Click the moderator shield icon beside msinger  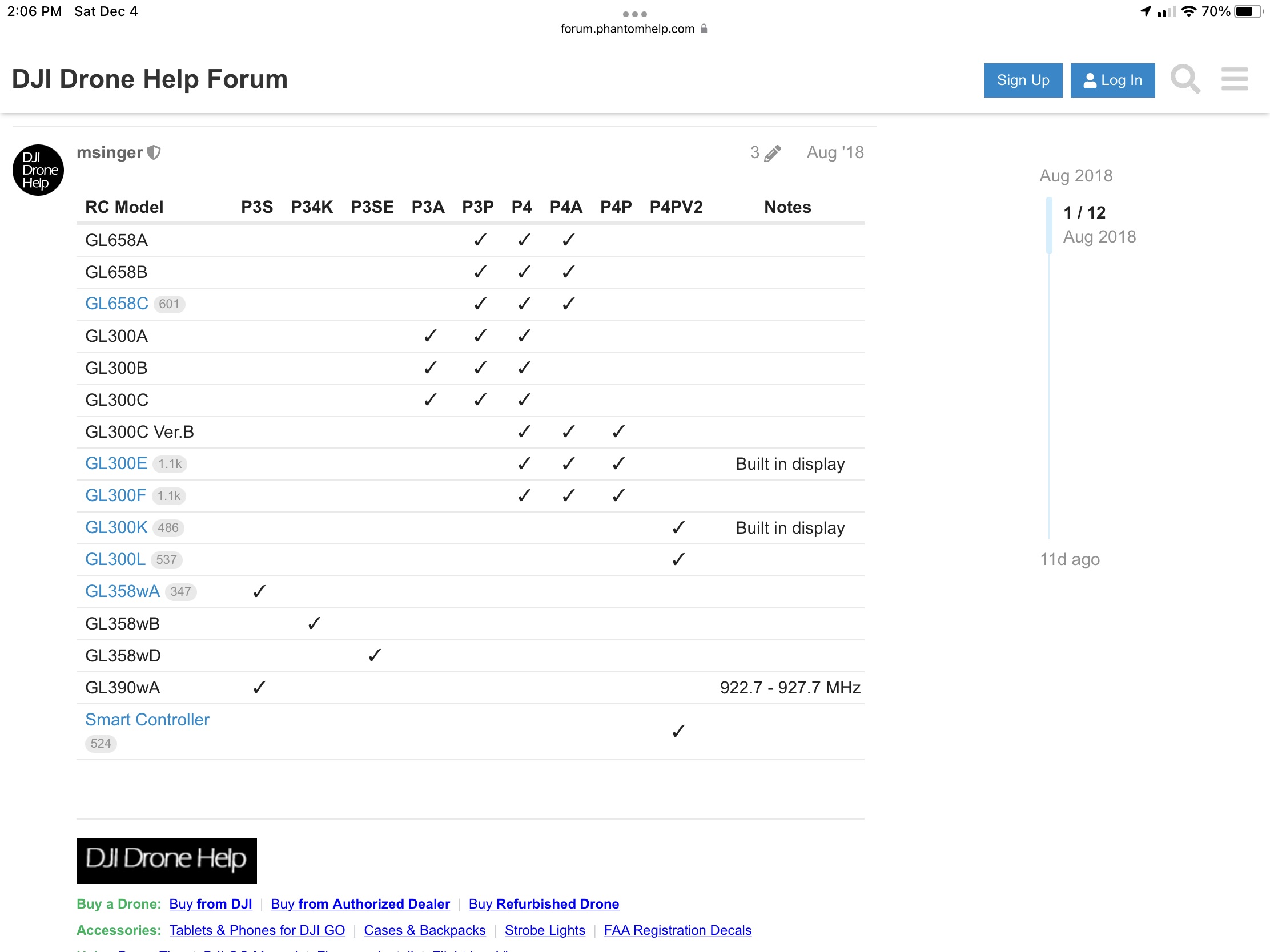(154, 152)
